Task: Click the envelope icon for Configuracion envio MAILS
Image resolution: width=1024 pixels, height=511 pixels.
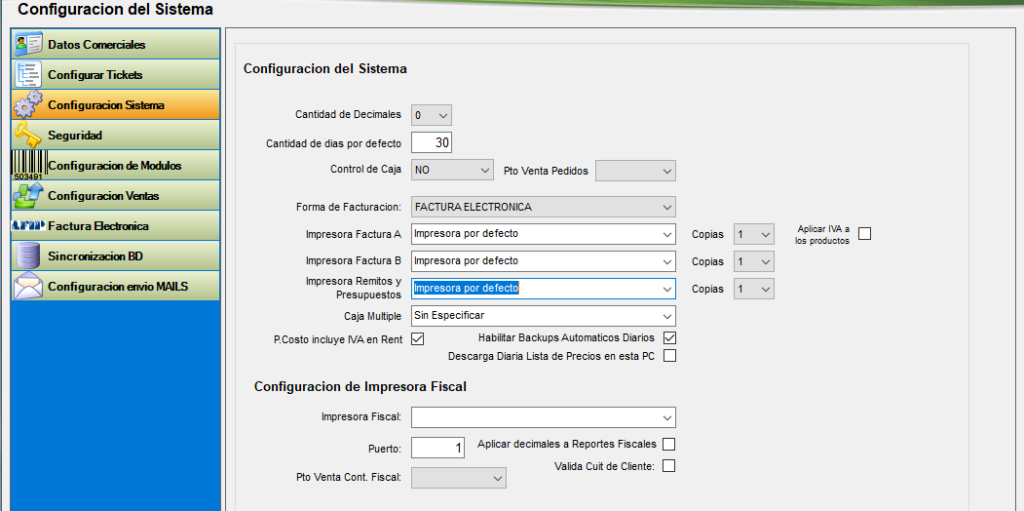Action: 28,286
